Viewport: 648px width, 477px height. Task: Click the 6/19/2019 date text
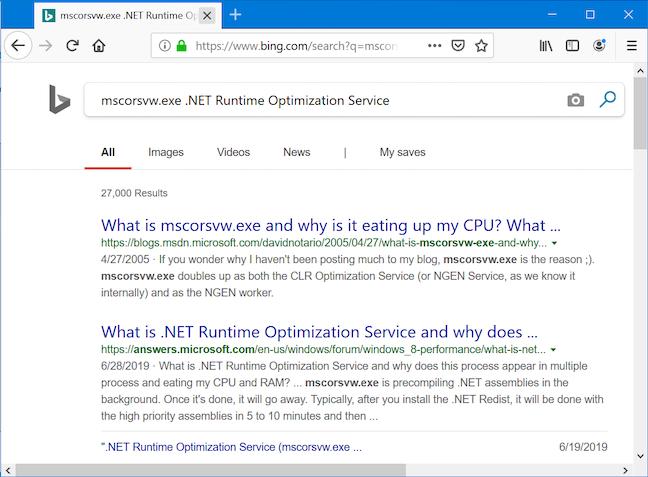[583, 447]
